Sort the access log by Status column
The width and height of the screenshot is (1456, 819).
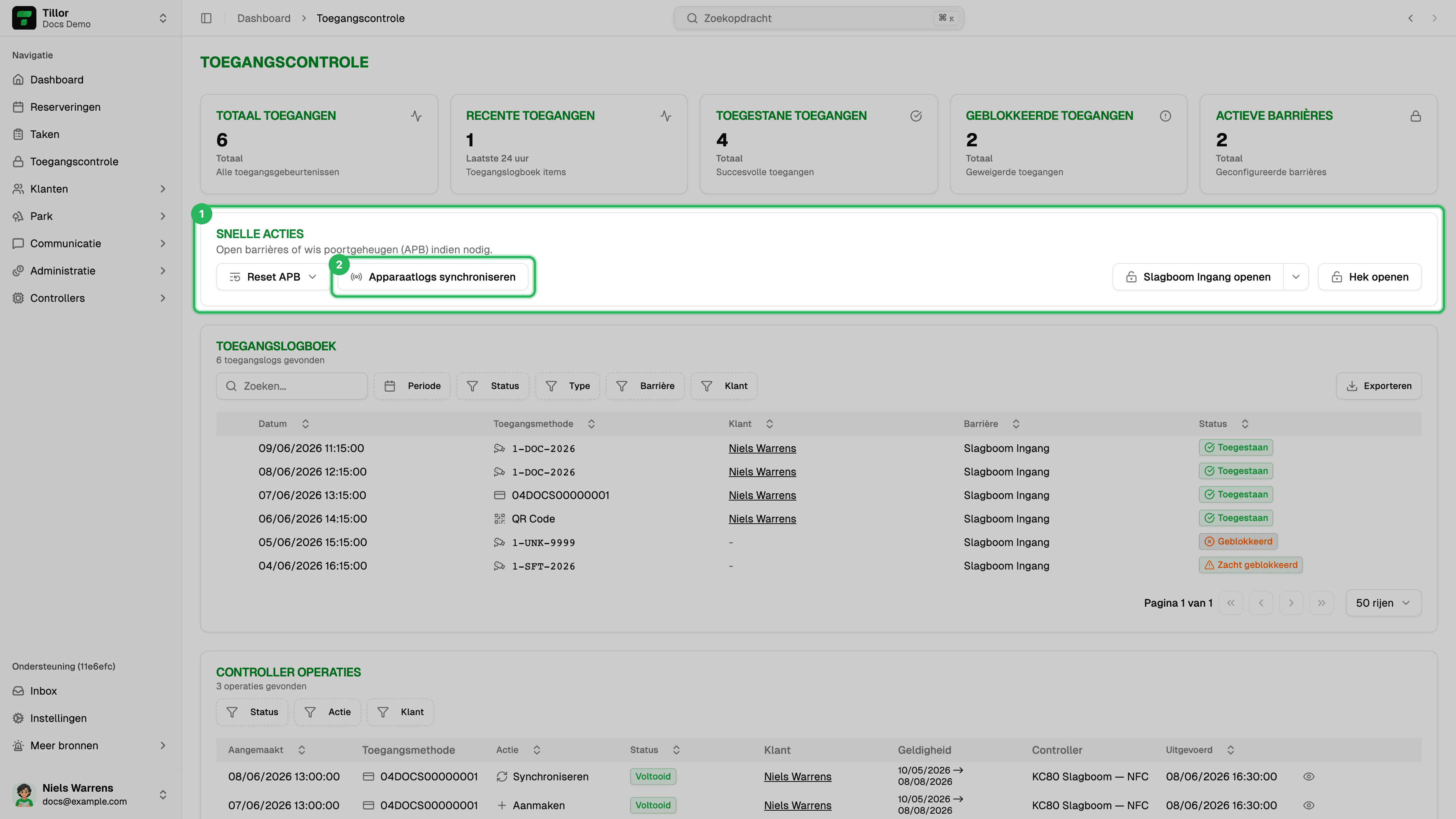[1224, 424]
